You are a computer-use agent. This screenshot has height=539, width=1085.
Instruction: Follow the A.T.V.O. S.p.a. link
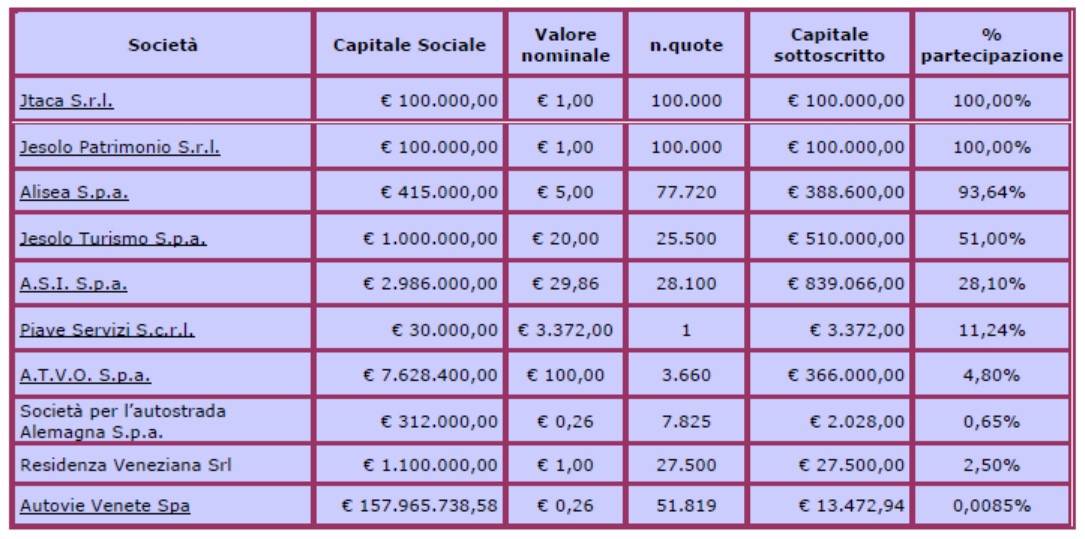point(85,376)
